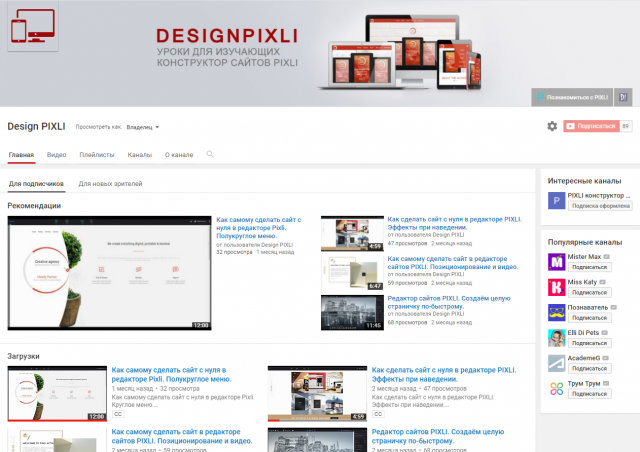Click Загрузки section heading
The image size is (640, 452).
23,356
